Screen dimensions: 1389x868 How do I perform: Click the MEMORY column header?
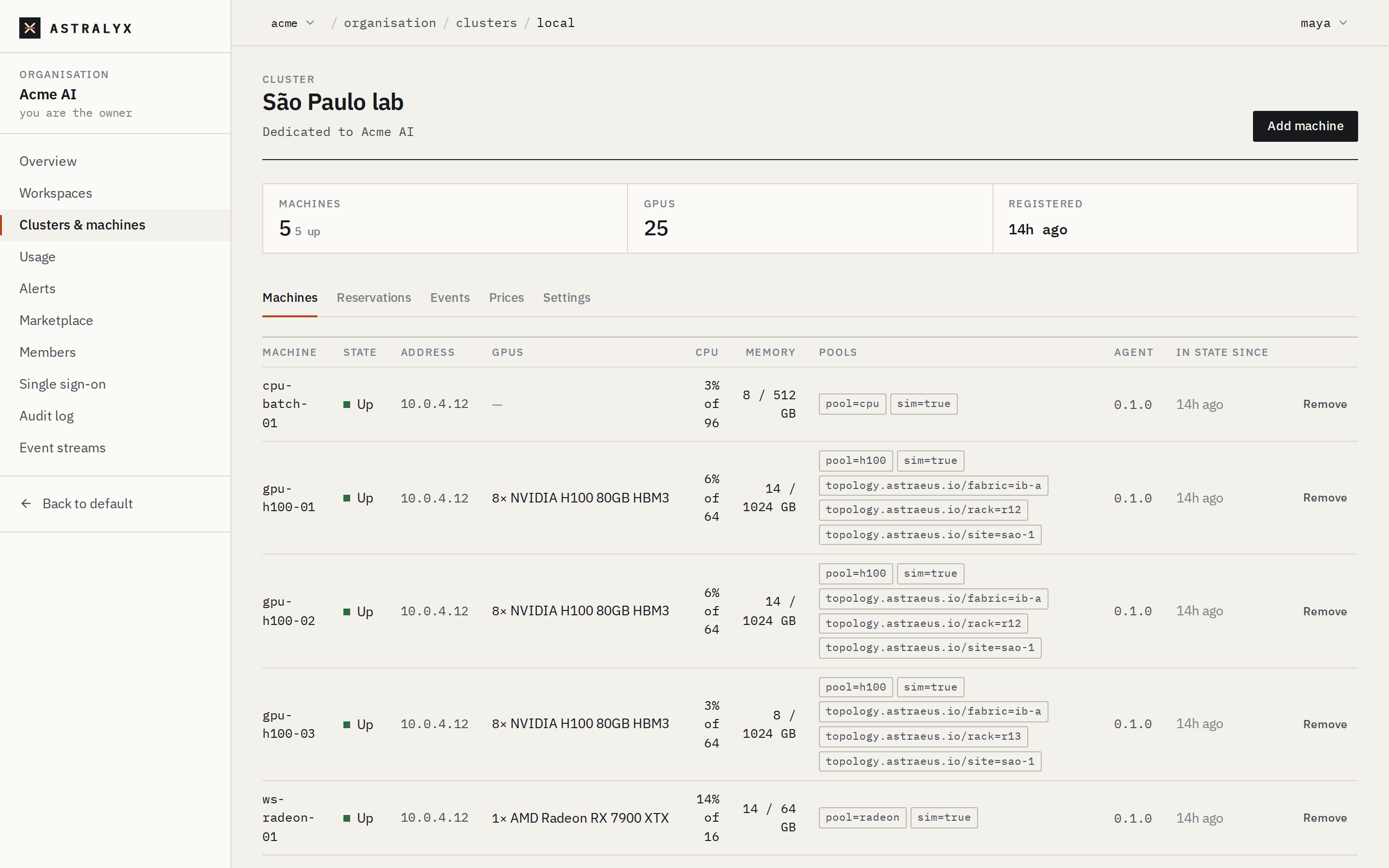tap(770, 353)
